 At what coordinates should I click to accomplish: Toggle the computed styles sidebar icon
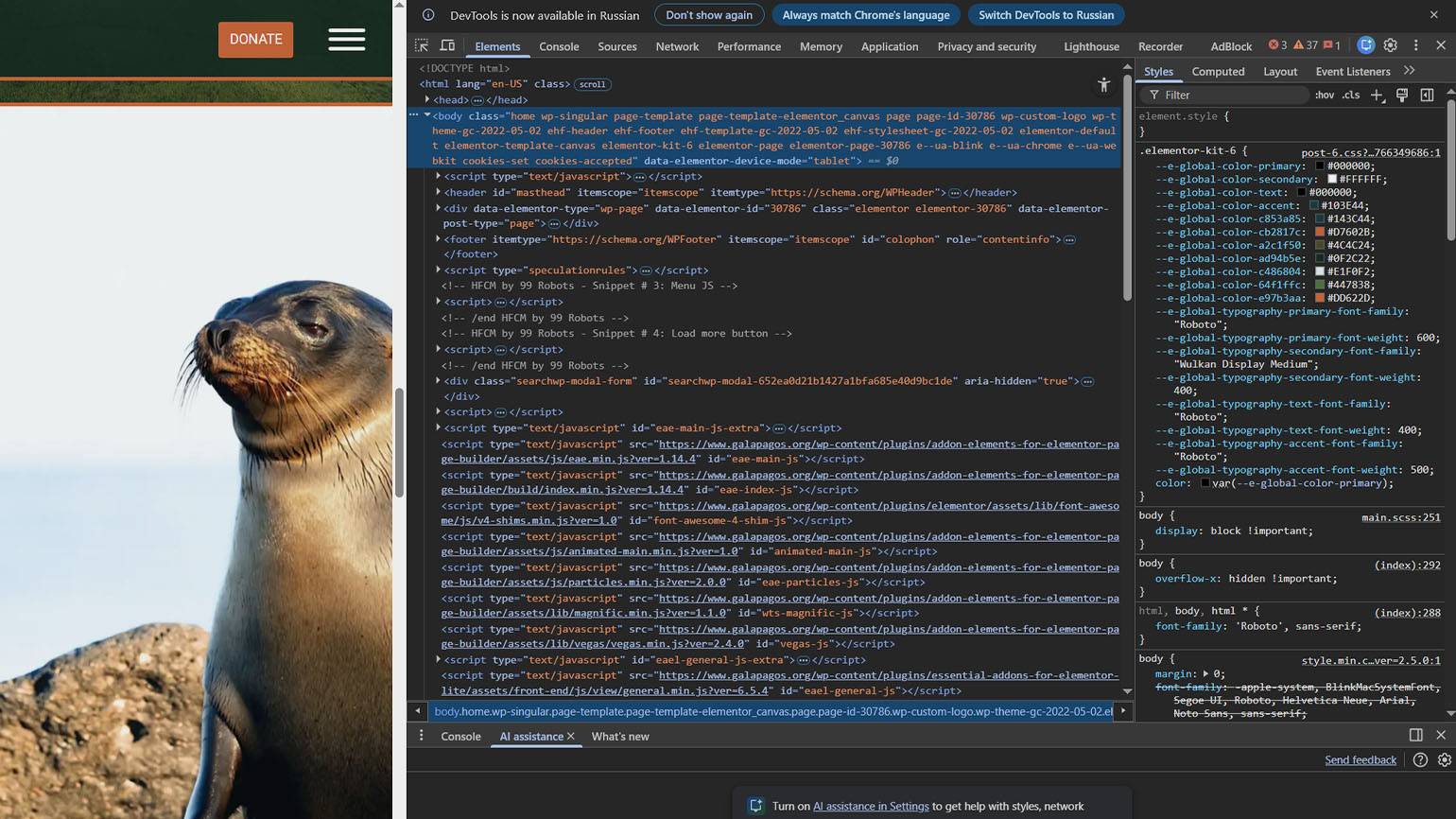coord(1427,95)
